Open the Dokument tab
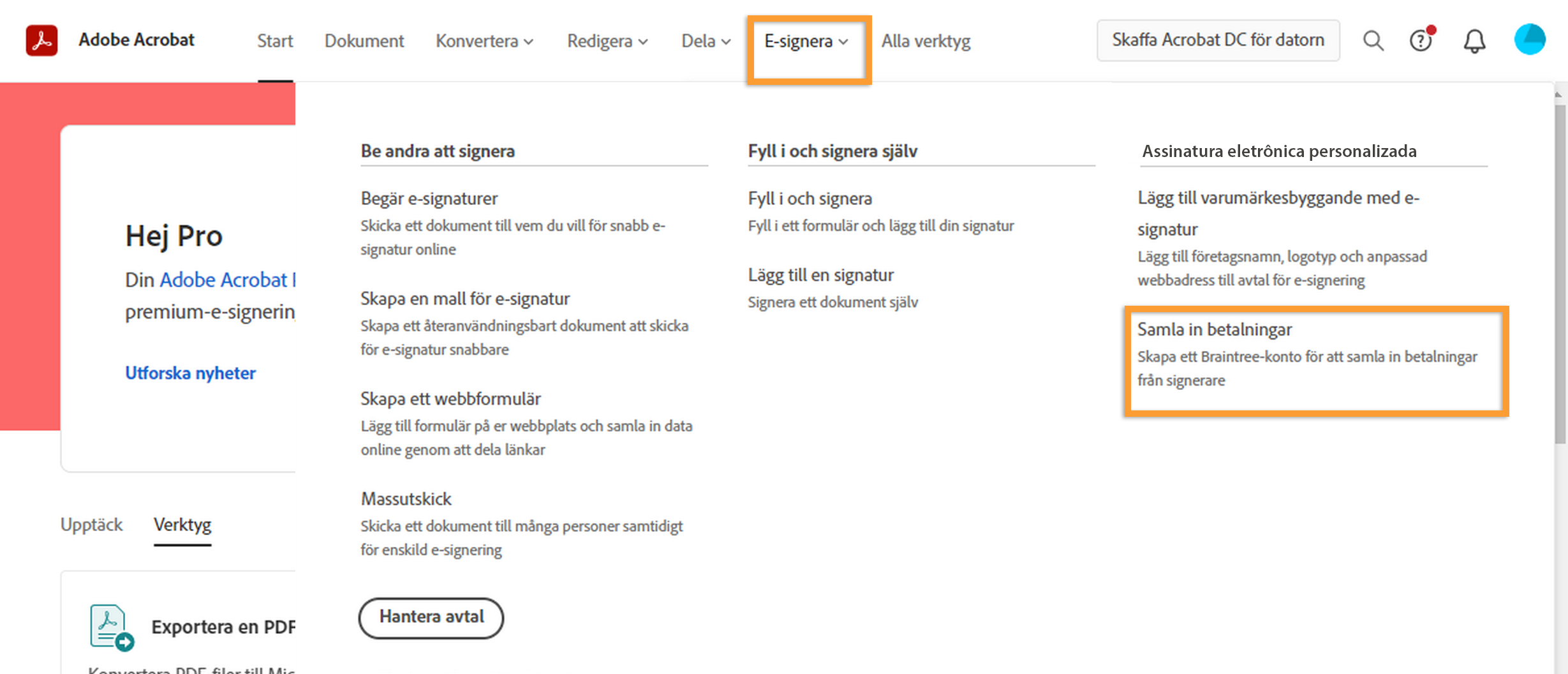Screen dimensions: 1568x674 (364, 41)
